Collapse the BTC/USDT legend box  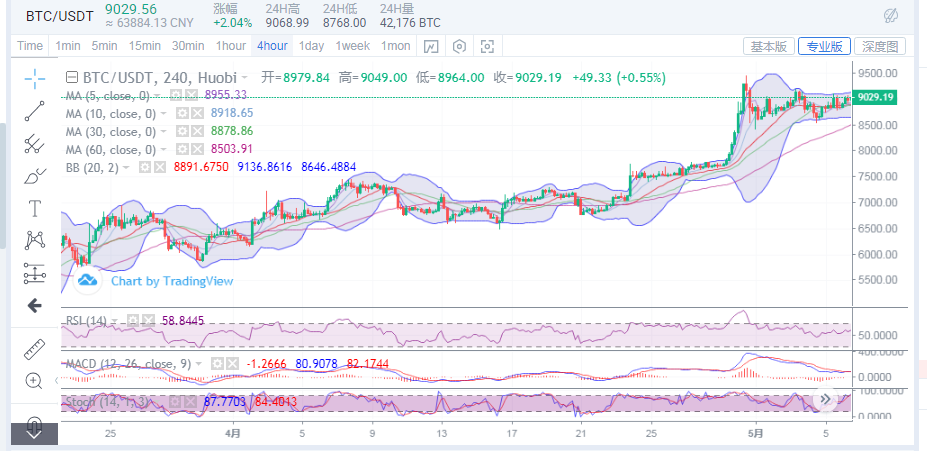coord(72,77)
